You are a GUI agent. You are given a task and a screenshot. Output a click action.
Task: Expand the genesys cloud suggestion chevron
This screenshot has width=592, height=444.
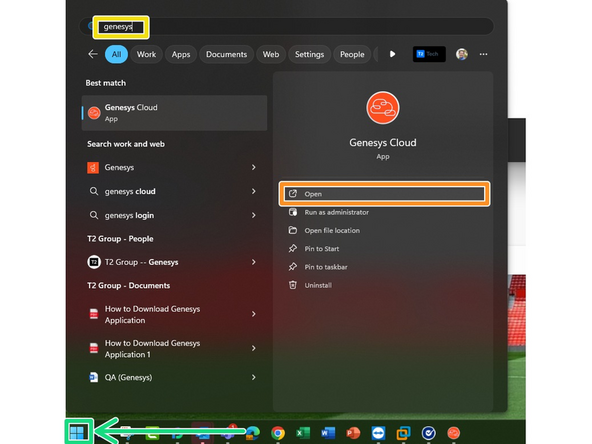click(254, 191)
